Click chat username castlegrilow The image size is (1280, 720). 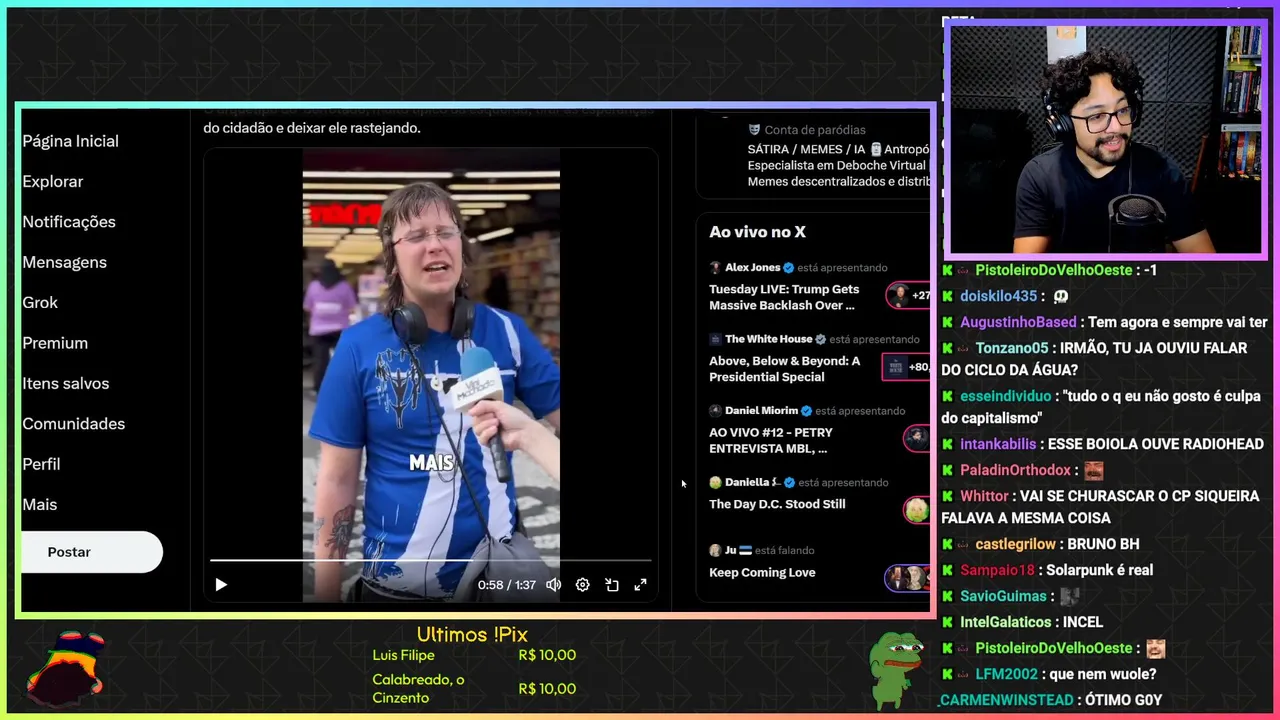coord(1015,544)
